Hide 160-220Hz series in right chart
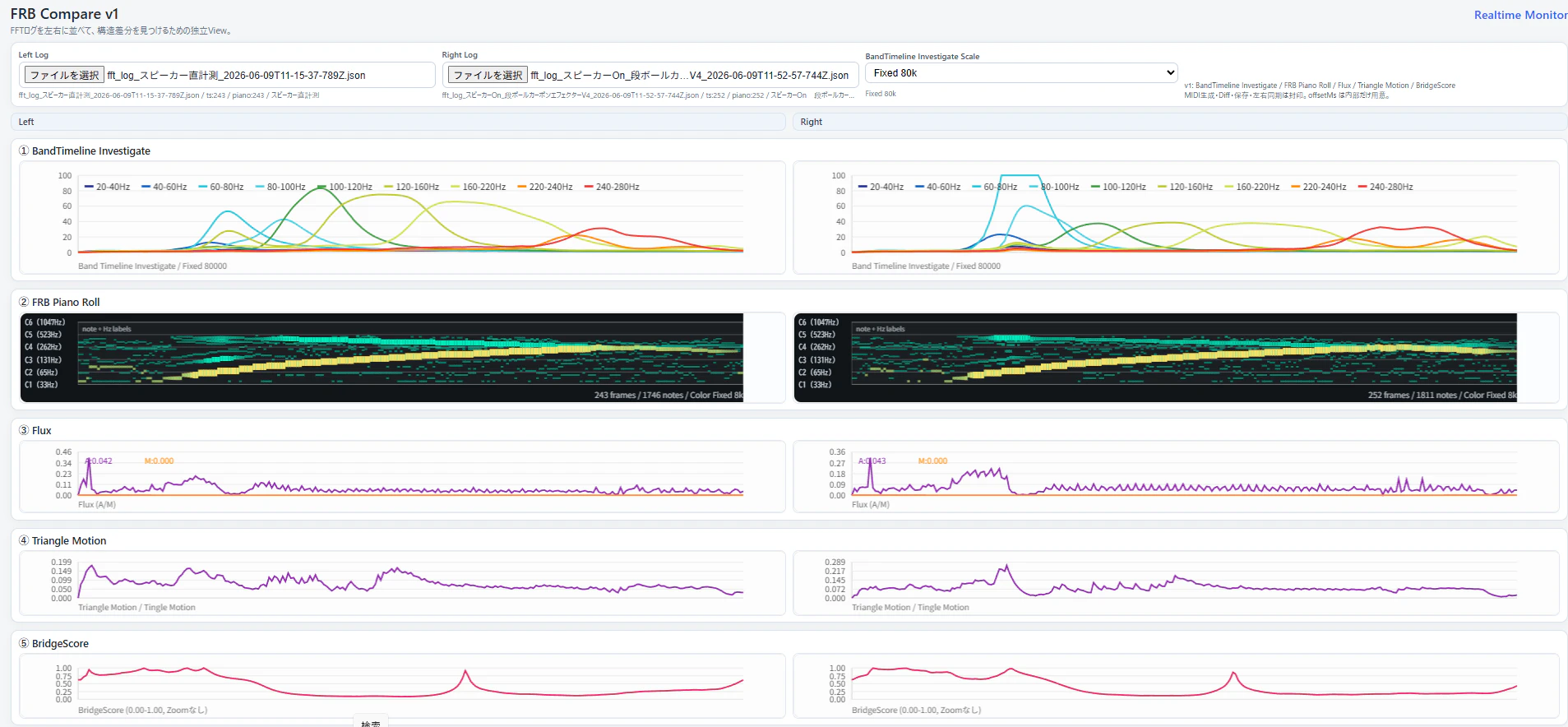 (1252, 187)
